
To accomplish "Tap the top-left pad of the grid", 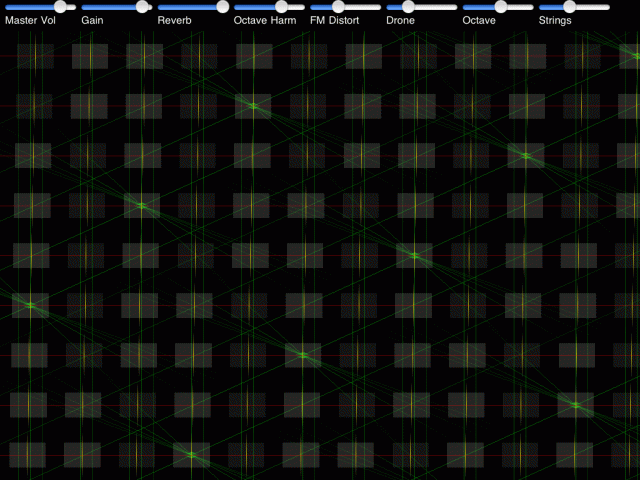I will pyautogui.click(x=33, y=56).
